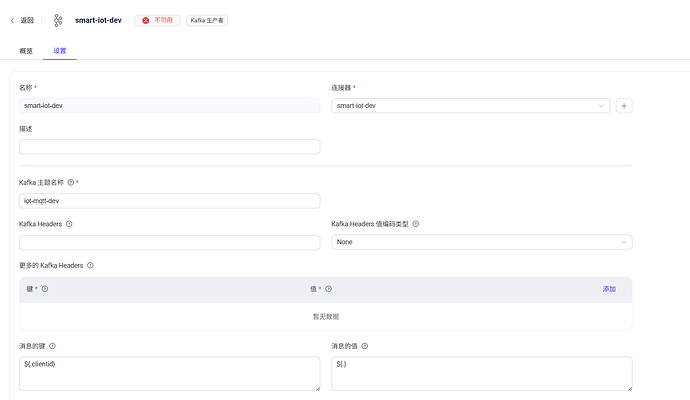
Task: Select the 设置 tab
Action: point(60,50)
